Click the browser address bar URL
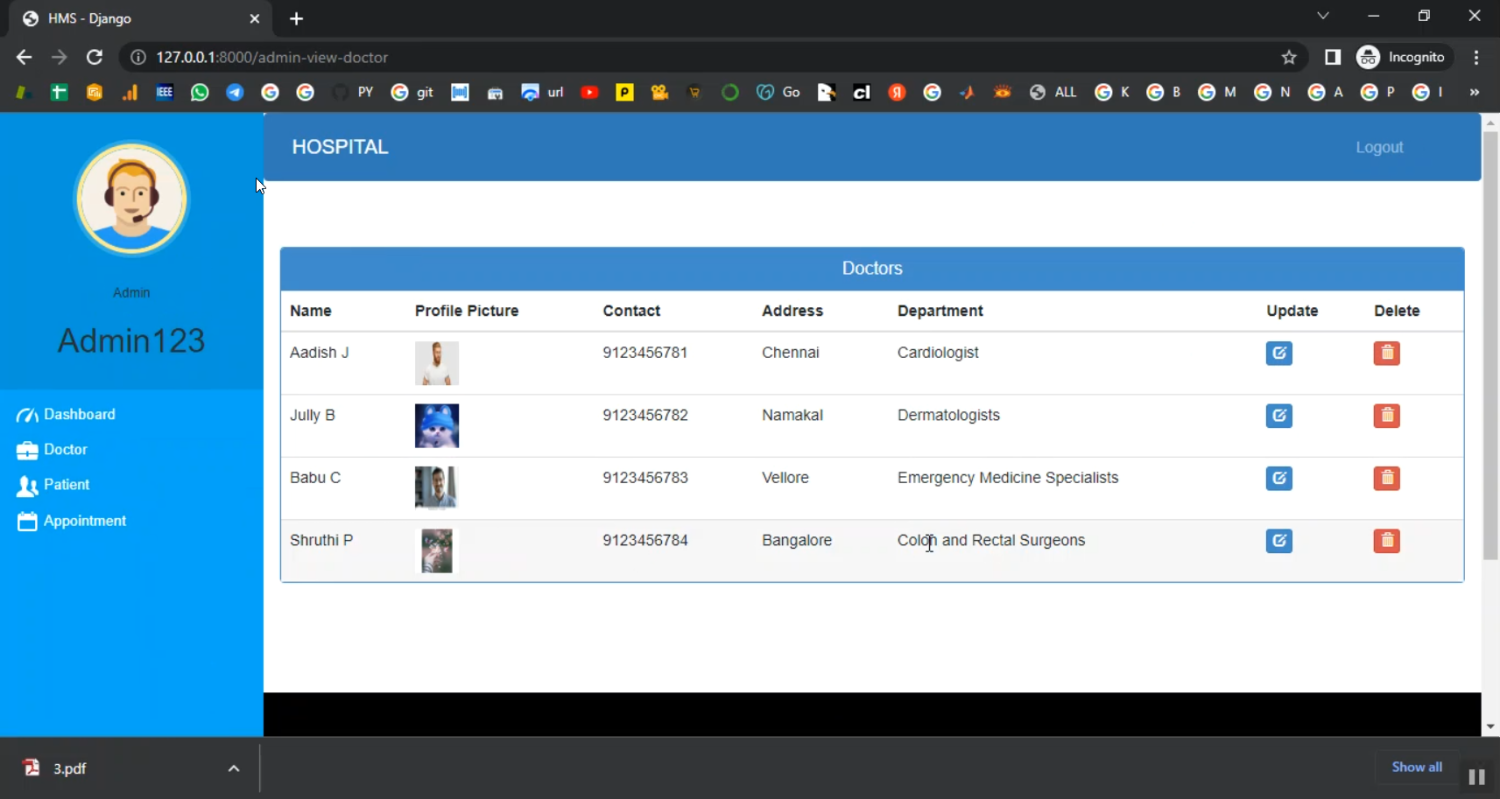 click(x=272, y=57)
